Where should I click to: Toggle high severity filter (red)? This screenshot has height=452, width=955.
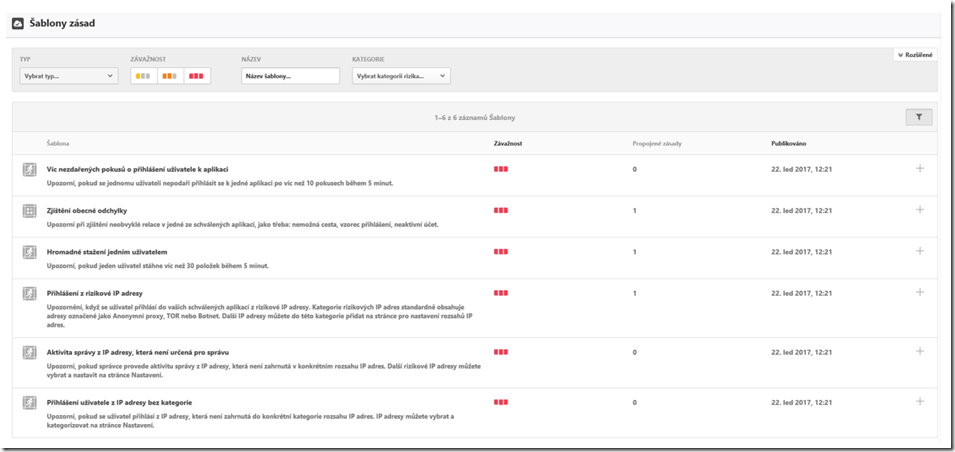coord(197,76)
